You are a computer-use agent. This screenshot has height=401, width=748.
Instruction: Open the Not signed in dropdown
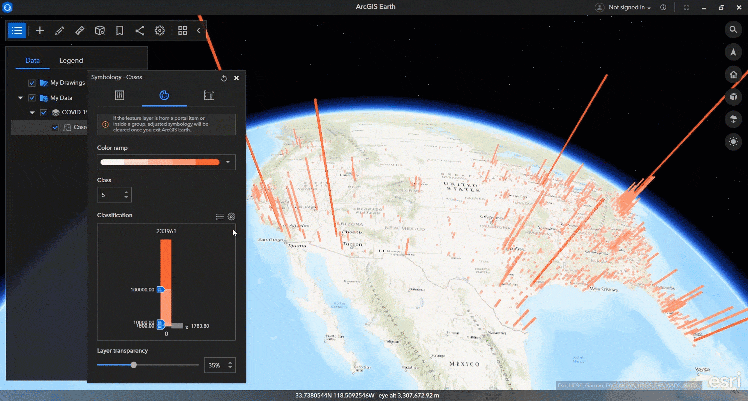pyautogui.click(x=629, y=7)
